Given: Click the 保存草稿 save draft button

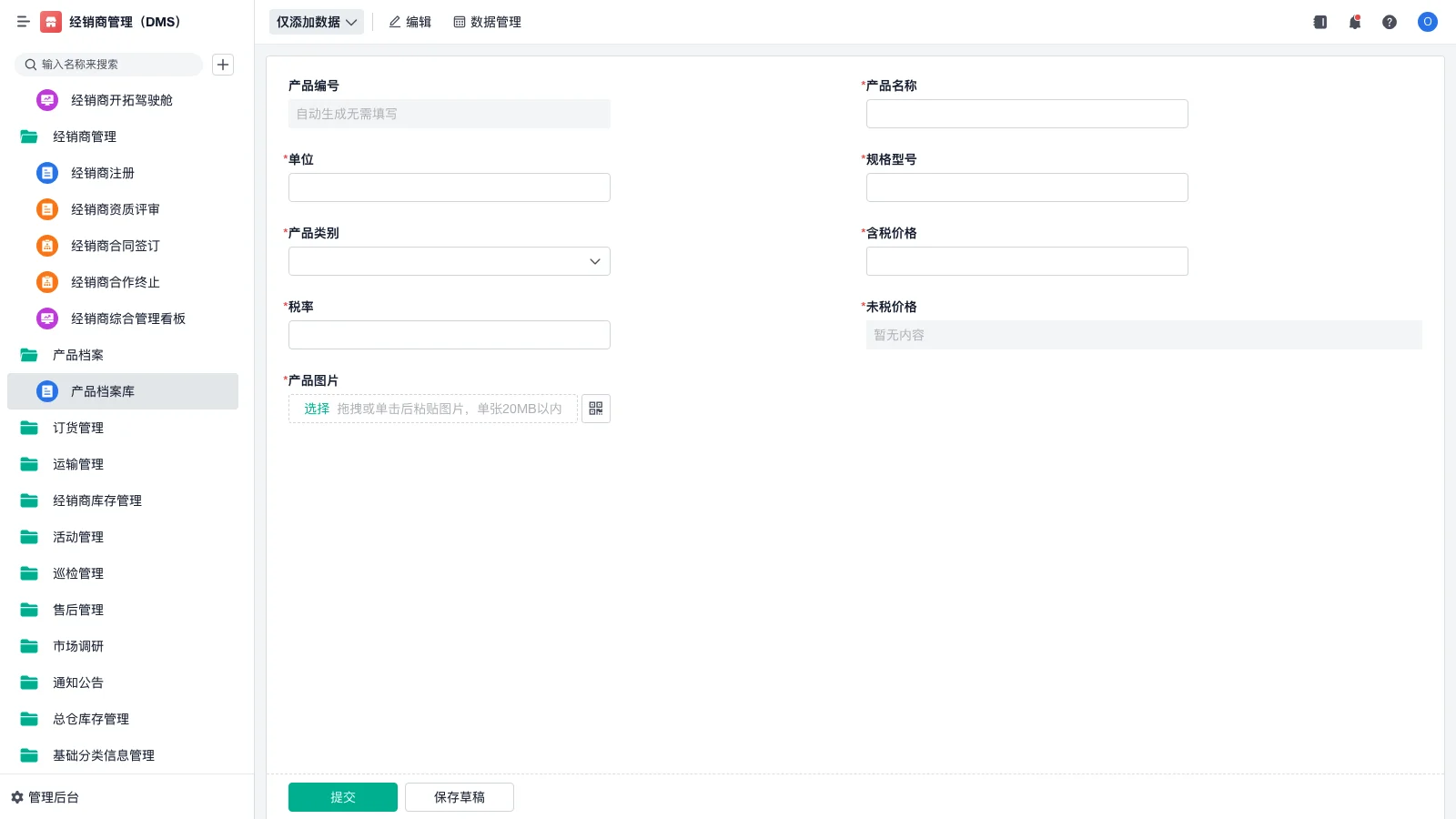Looking at the screenshot, I should coord(459,796).
